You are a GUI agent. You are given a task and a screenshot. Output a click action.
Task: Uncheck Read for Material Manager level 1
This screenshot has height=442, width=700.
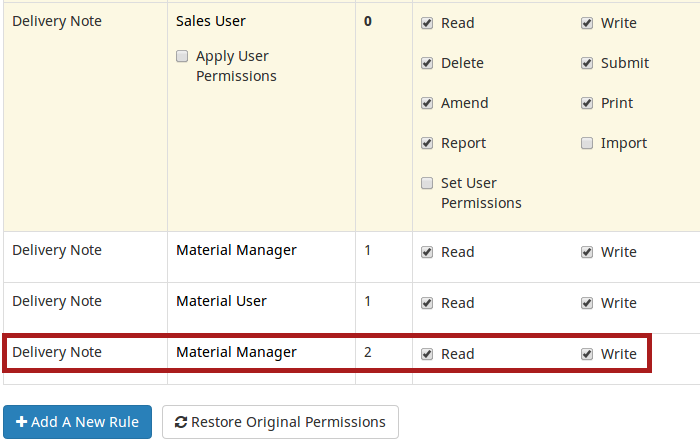(x=427, y=252)
